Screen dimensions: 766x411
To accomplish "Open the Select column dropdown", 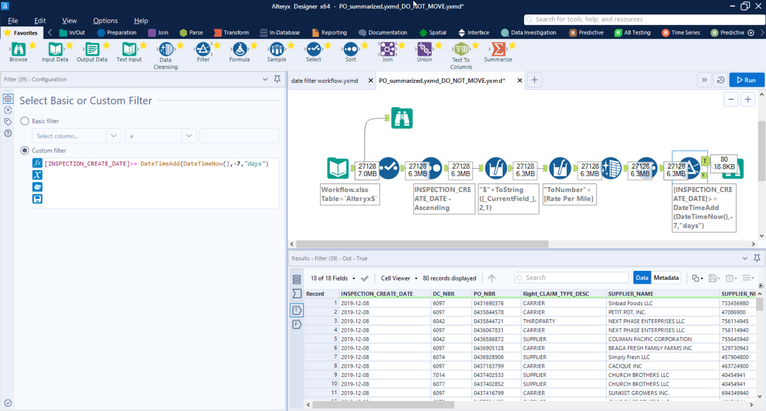I will [77, 136].
